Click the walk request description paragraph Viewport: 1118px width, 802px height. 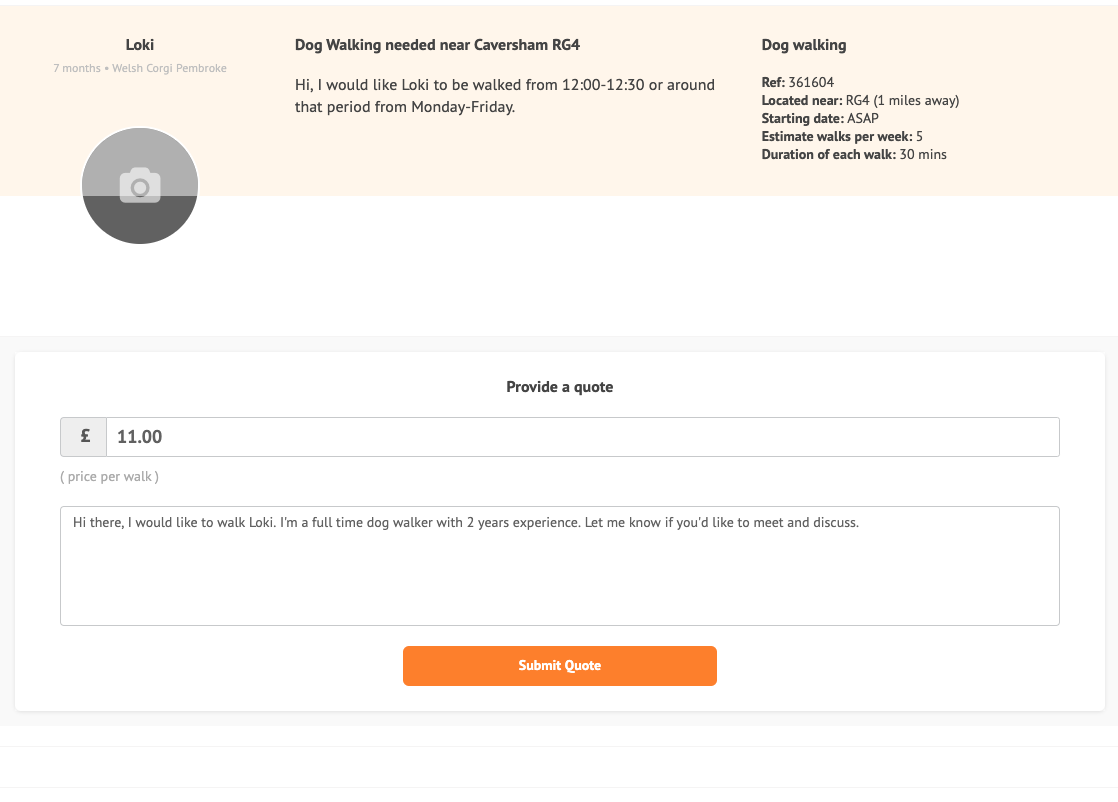(x=505, y=96)
